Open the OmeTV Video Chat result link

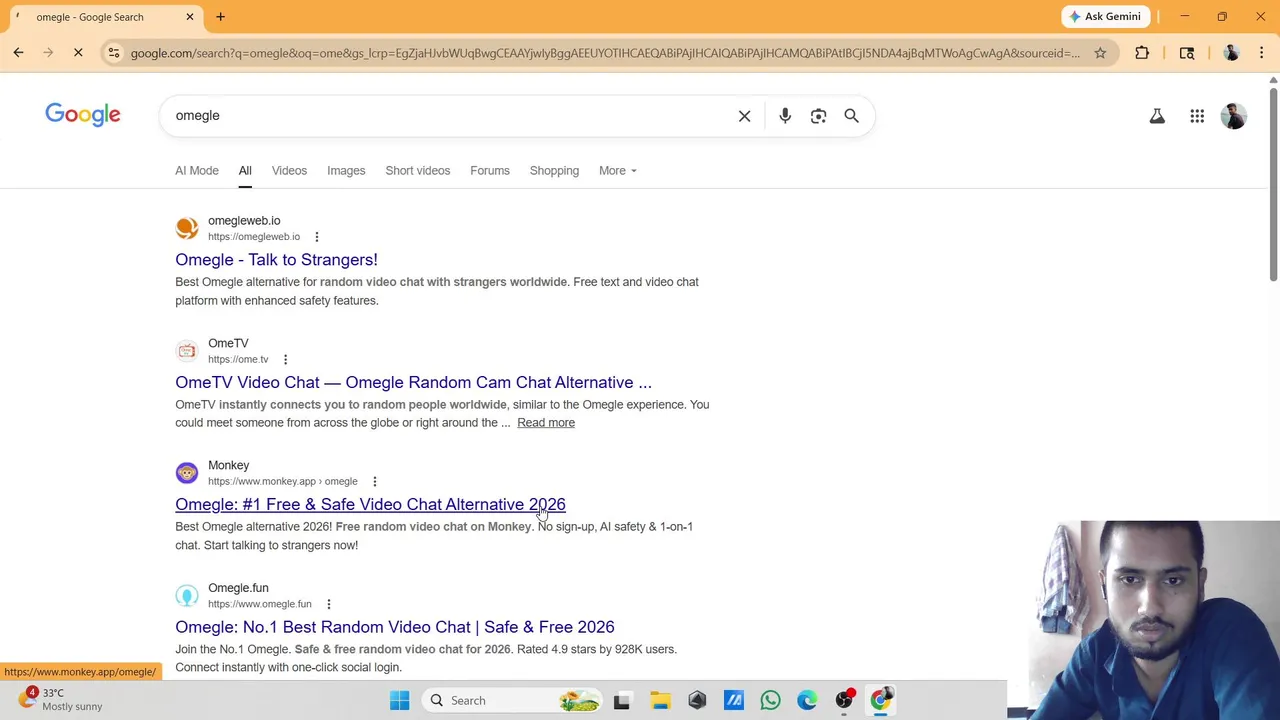point(413,382)
